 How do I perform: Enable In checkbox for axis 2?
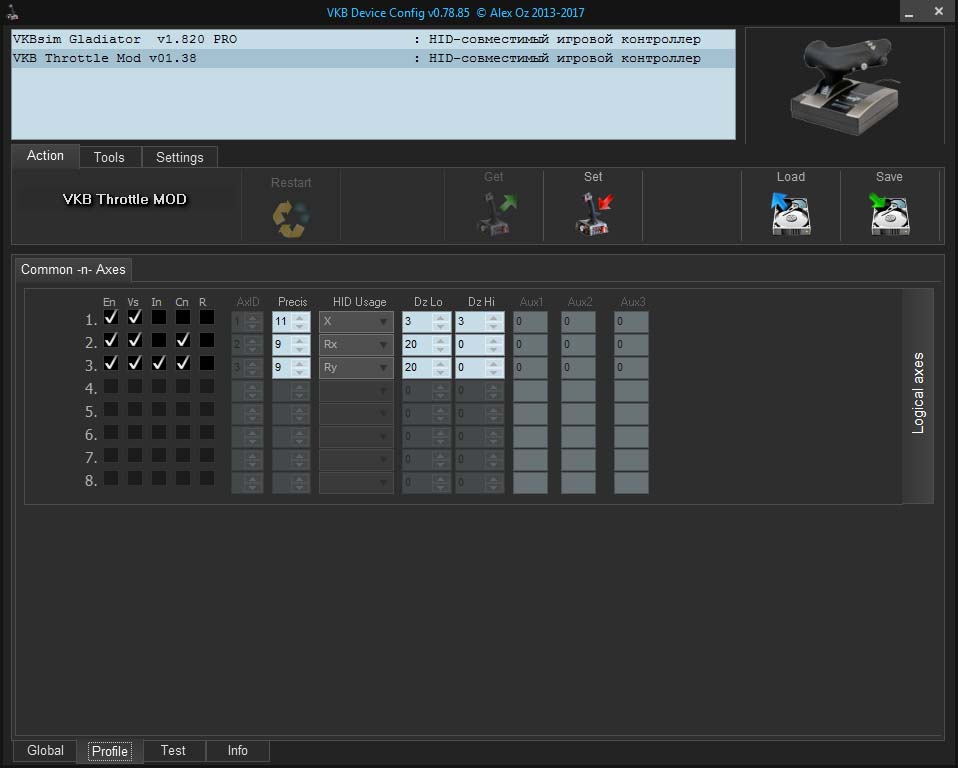(159, 340)
